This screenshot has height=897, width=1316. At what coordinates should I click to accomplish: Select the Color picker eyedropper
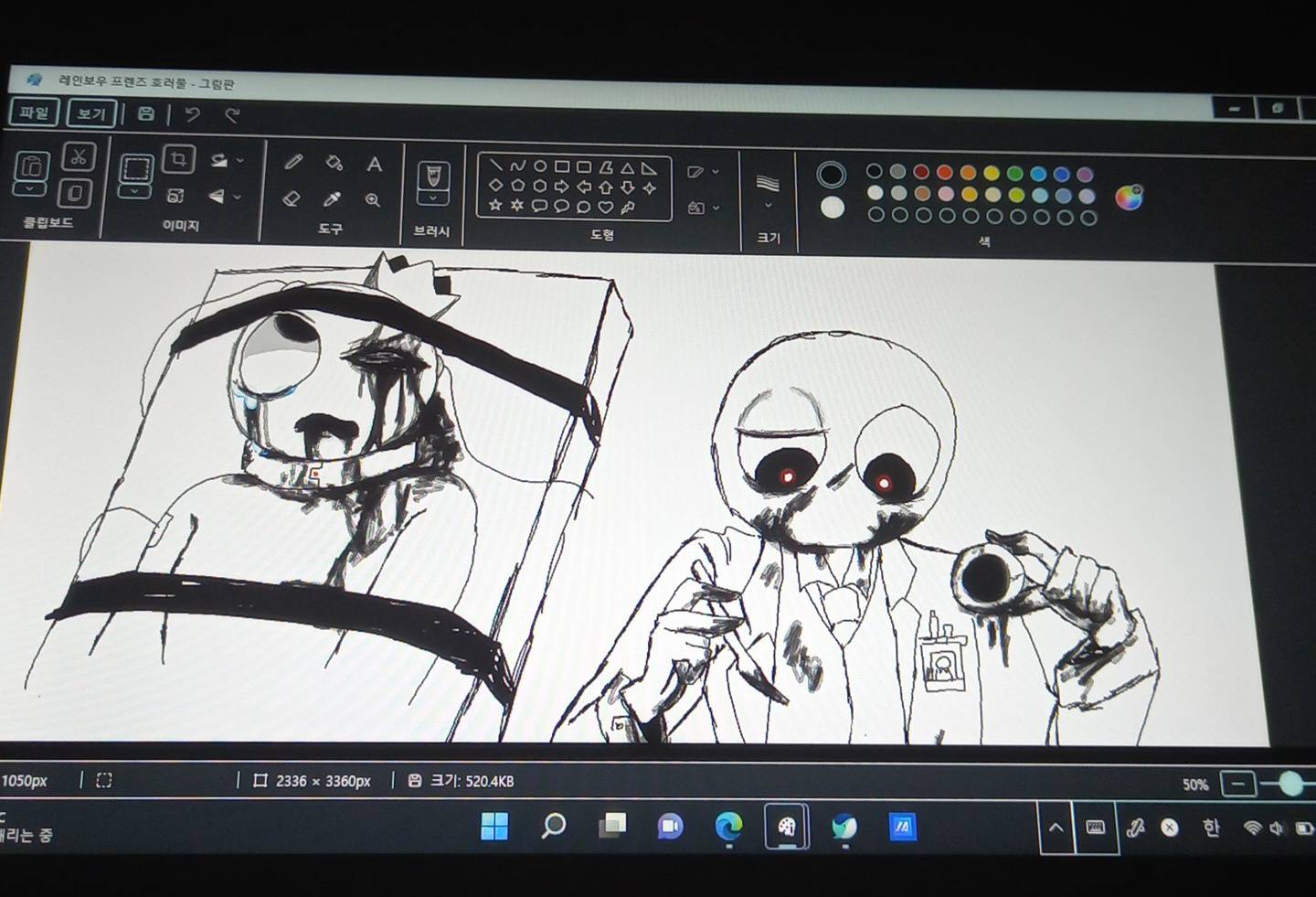click(x=332, y=199)
